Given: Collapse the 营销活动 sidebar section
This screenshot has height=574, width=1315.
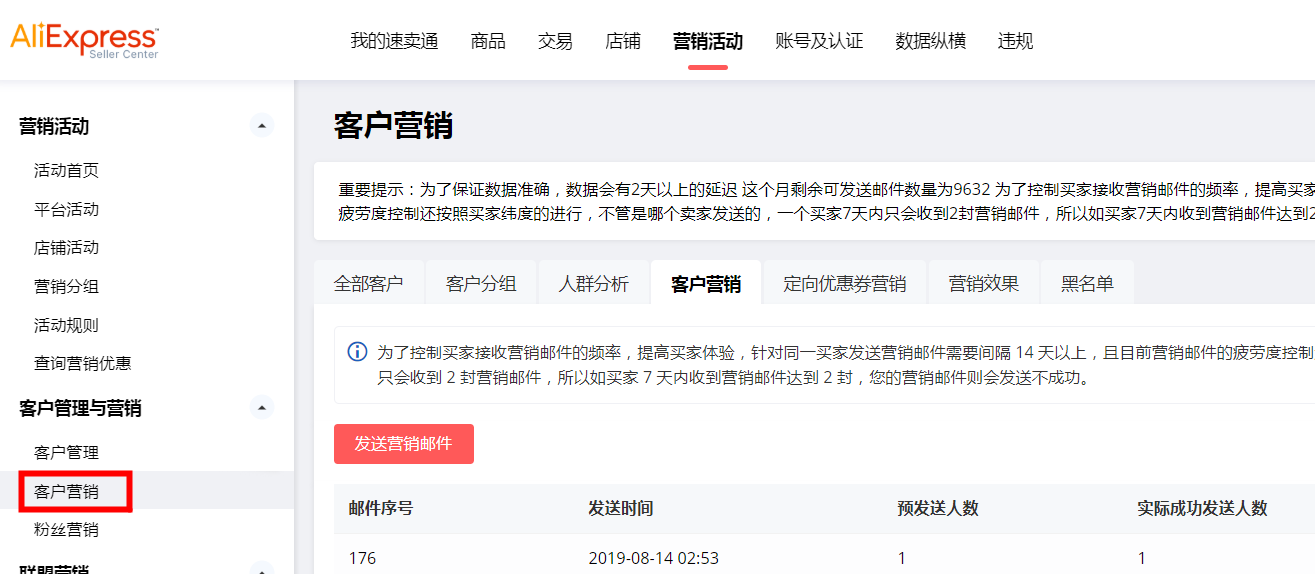Looking at the screenshot, I should click(261, 126).
